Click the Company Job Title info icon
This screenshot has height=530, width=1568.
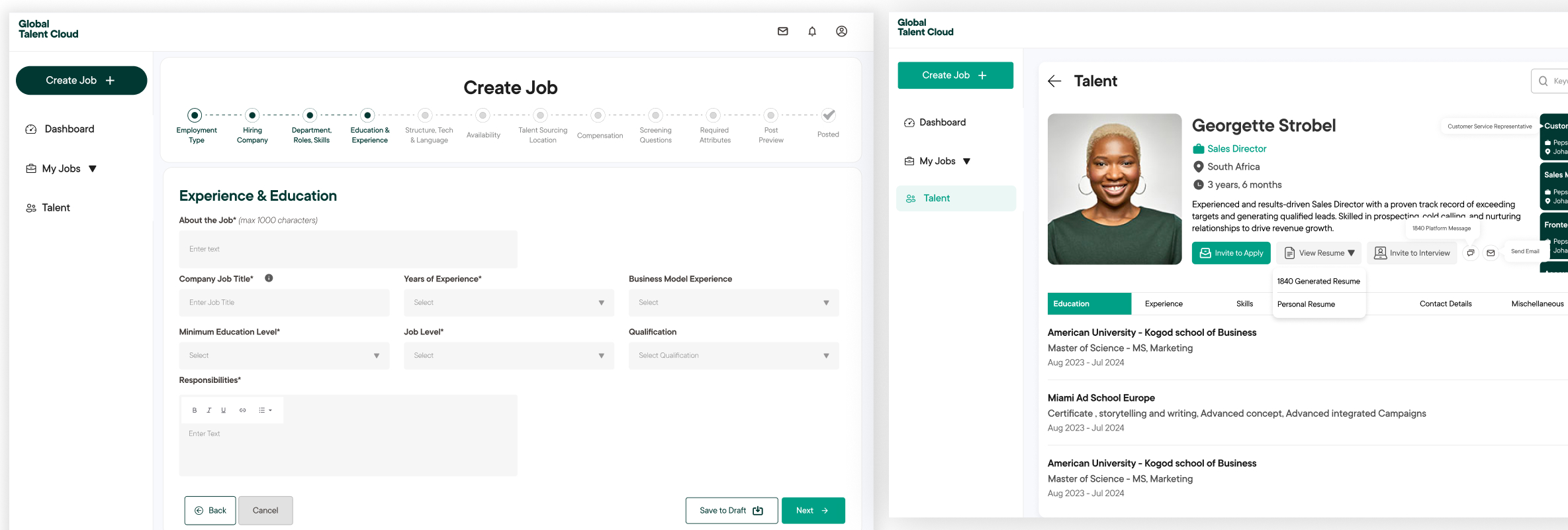269,278
